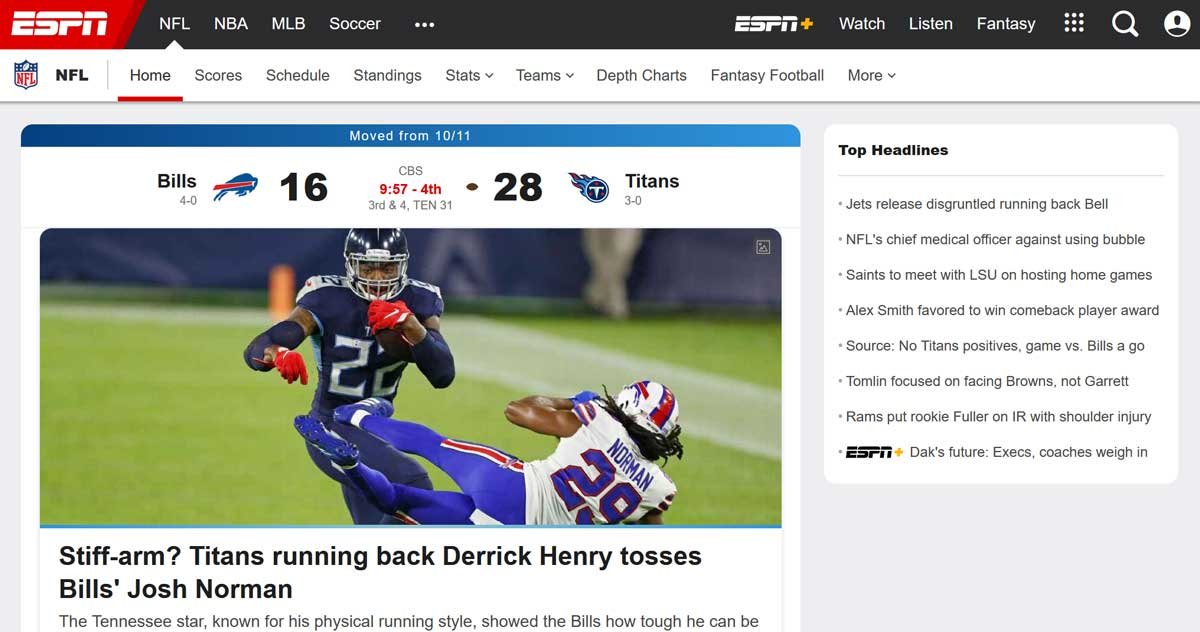Click the Tennessee Titans team logo
This screenshot has width=1200, height=632.
[x=588, y=187]
